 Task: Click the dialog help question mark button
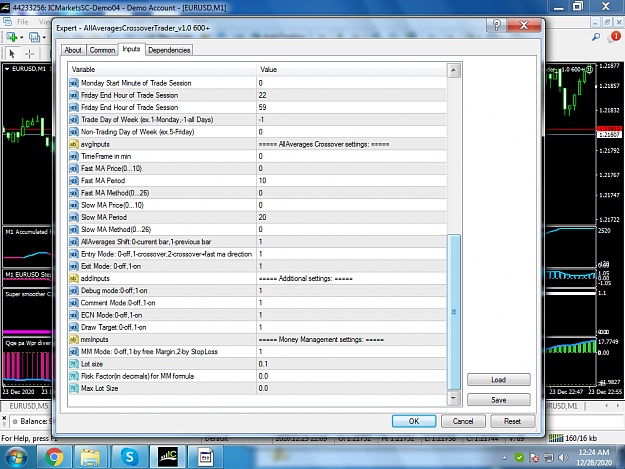pos(497,26)
